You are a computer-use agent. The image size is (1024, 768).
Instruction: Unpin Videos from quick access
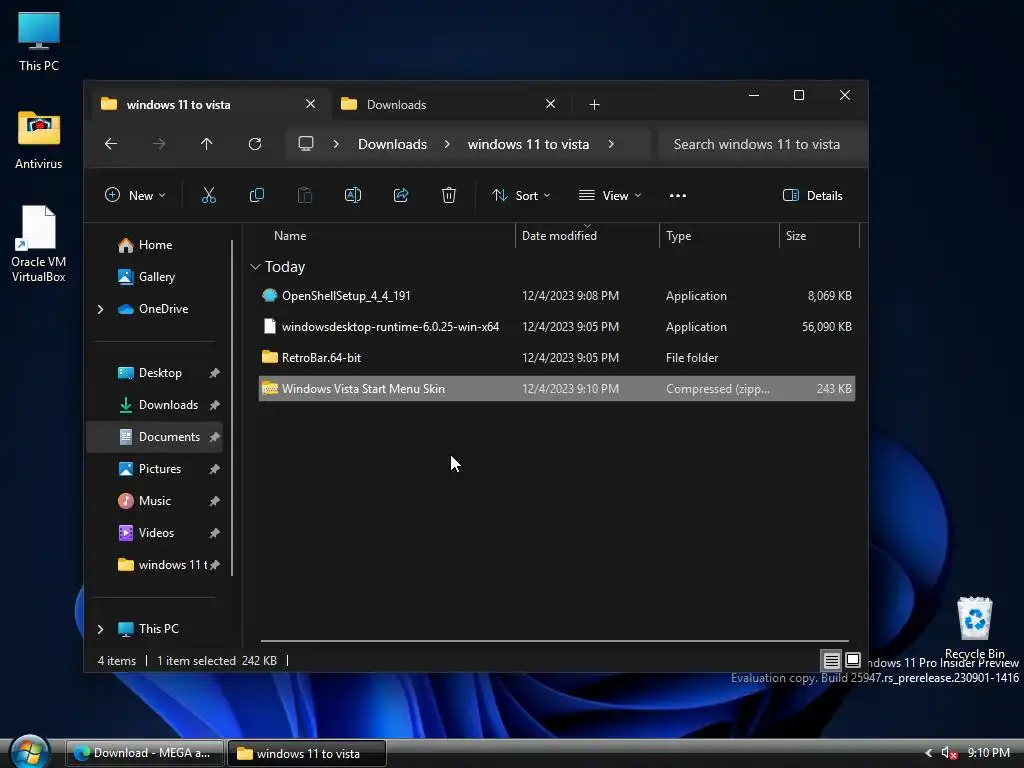pos(214,533)
